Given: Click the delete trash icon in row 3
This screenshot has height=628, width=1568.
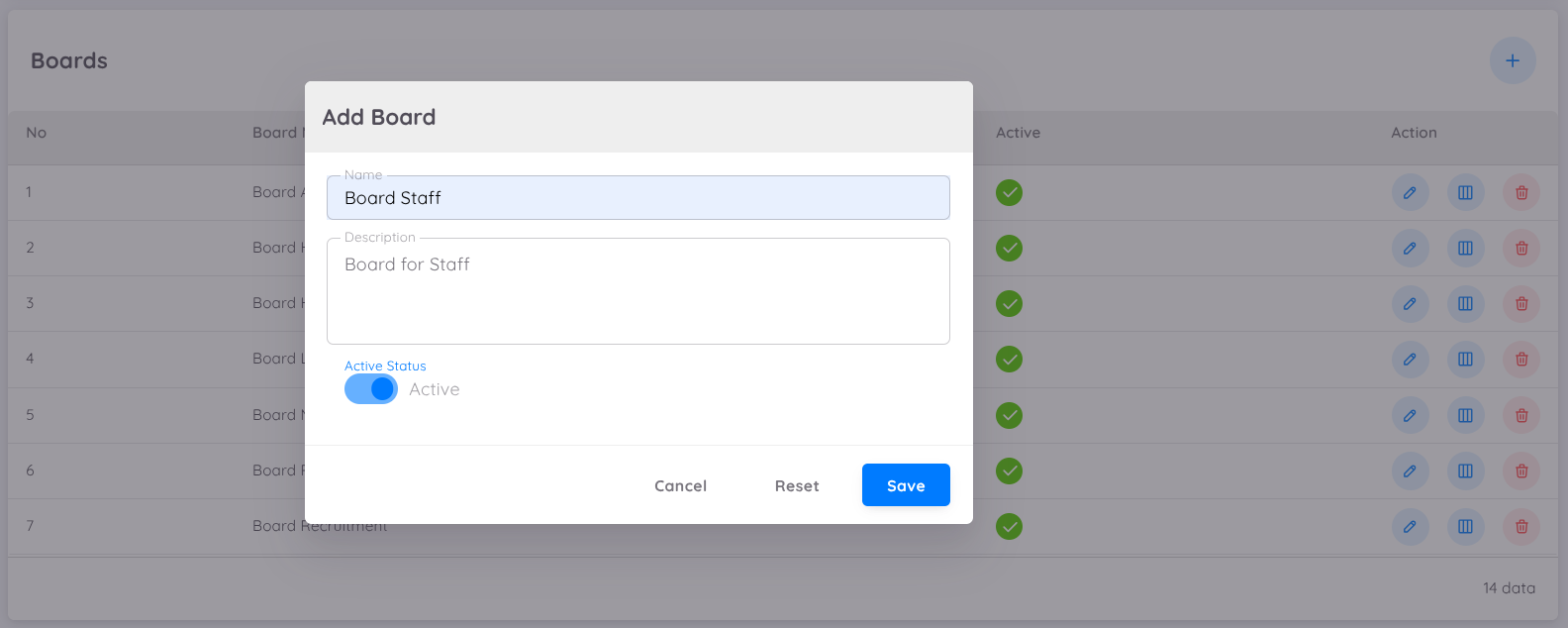Looking at the screenshot, I should coord(1521,304).
